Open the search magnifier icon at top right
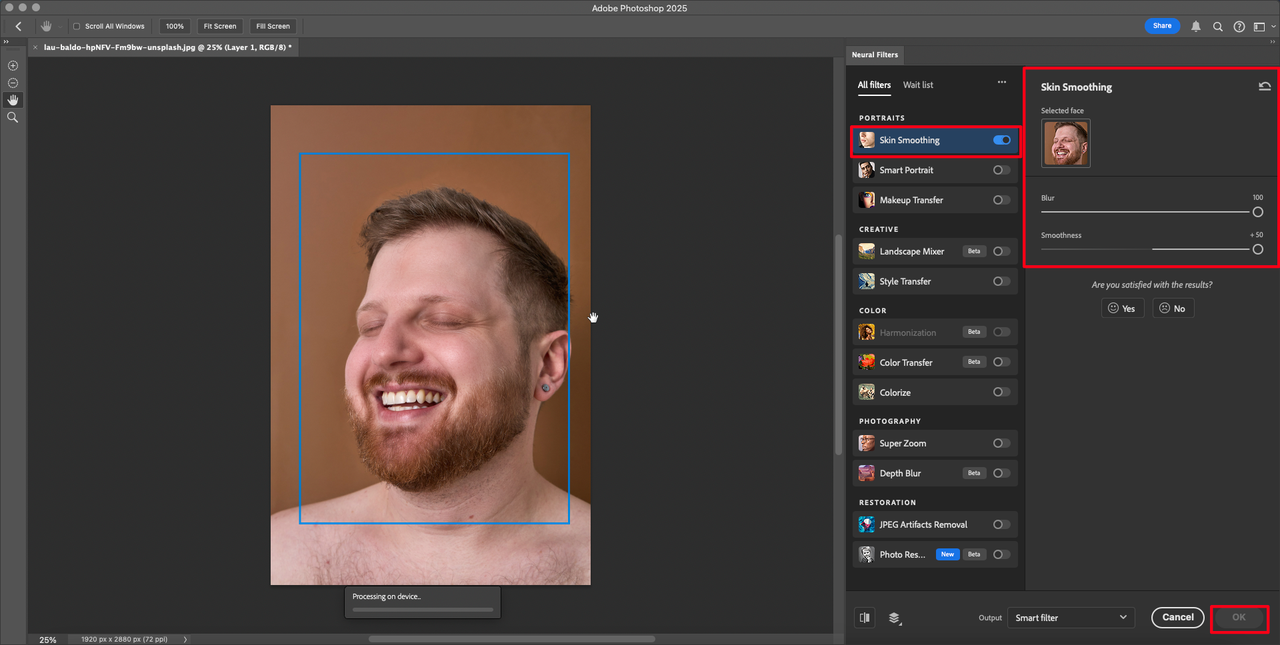 (1218, 27)
